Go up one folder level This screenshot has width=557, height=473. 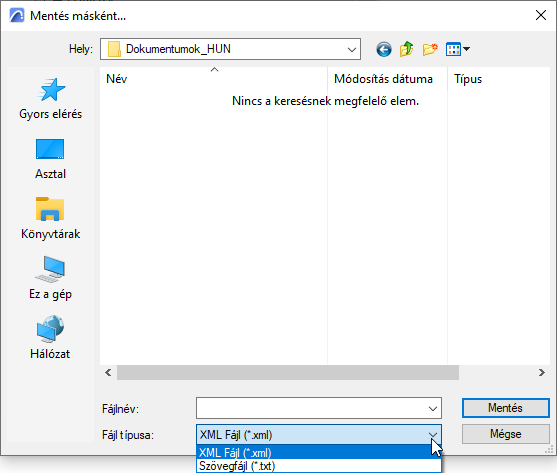(x=407, y=49)
